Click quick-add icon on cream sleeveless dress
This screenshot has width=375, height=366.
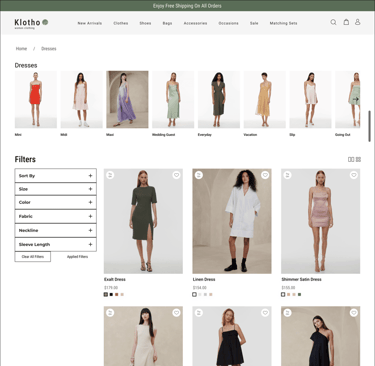(x=110, y=312)
